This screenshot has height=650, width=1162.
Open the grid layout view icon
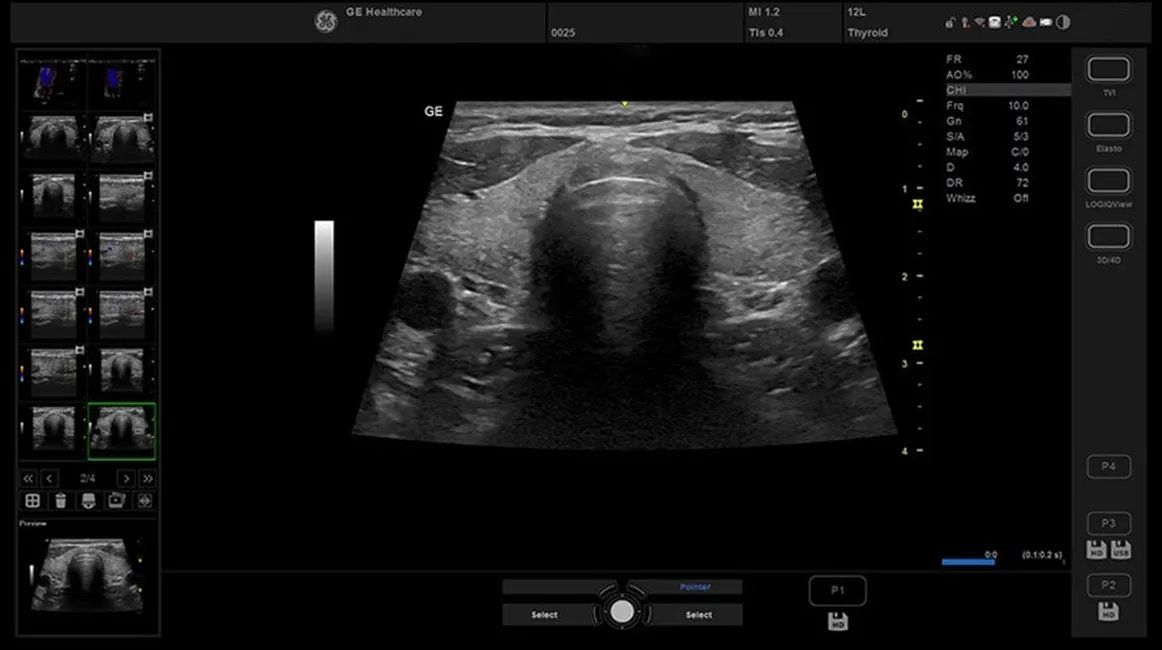tap(32, 500)
